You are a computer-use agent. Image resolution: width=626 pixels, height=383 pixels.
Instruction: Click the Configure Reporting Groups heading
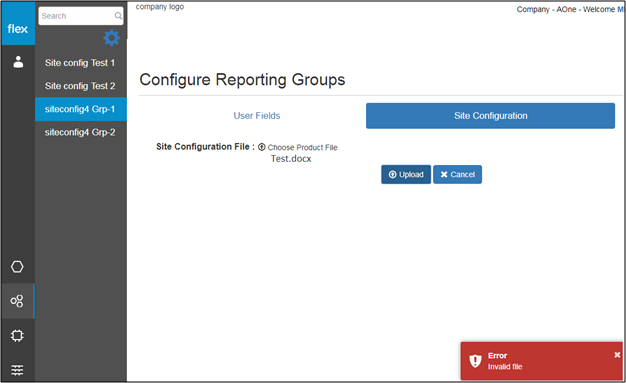(x=242, y=79)
